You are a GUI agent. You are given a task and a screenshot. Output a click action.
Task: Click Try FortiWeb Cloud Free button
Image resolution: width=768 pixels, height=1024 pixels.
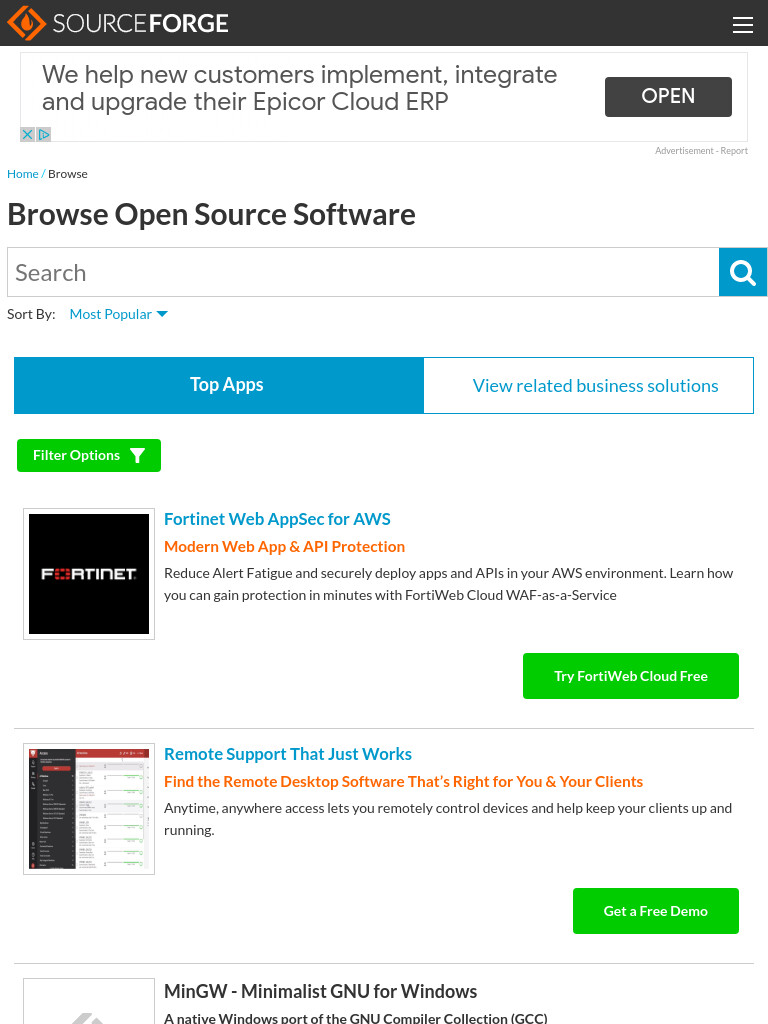click(631, 676)
